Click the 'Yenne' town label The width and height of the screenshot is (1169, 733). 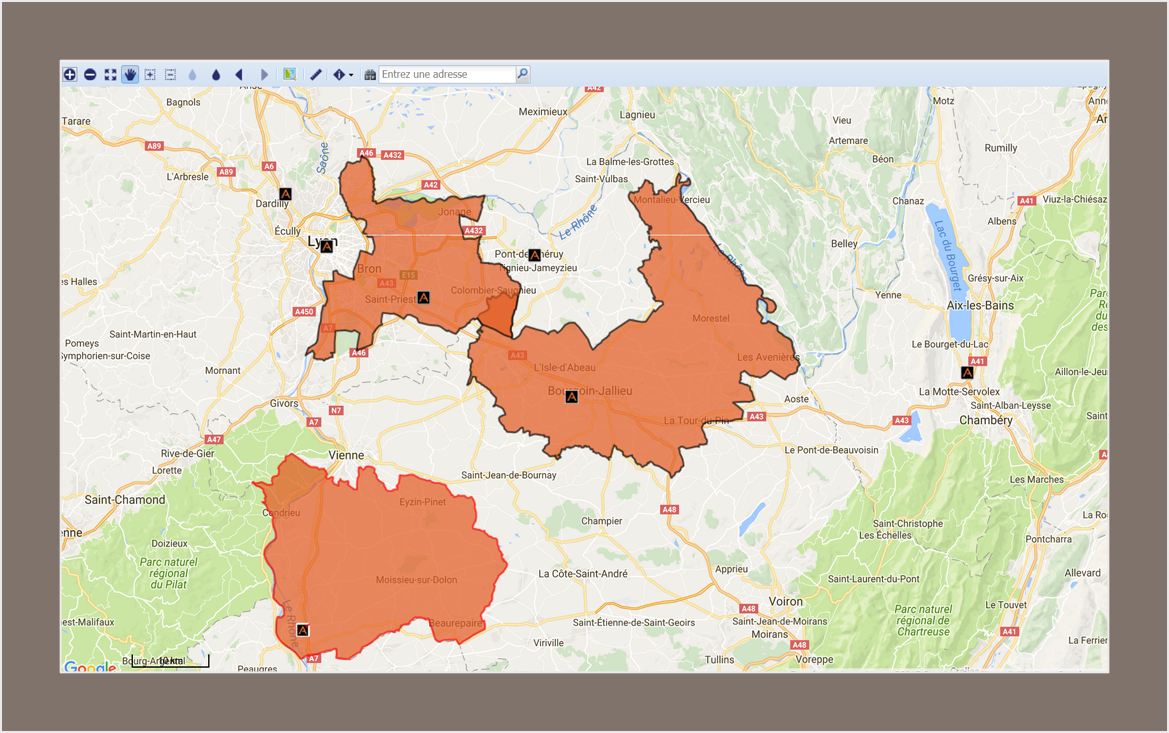888,295
